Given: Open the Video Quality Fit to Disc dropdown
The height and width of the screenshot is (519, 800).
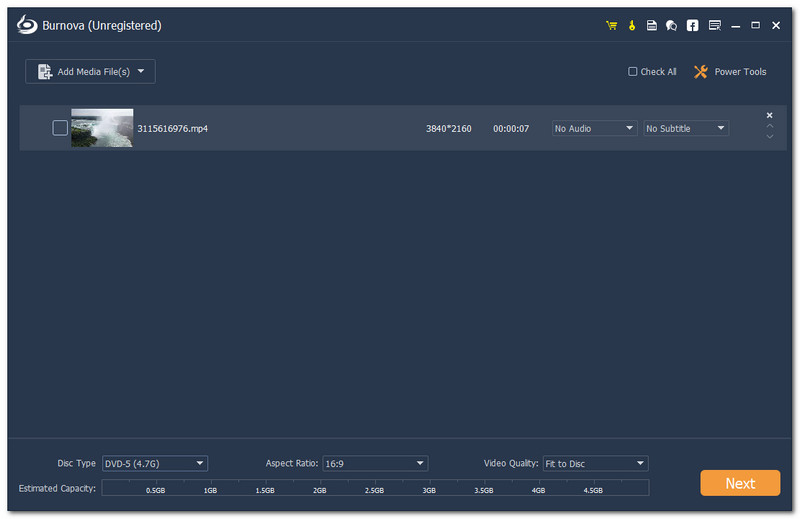Looking at the screenshot, I should point(595,463).
